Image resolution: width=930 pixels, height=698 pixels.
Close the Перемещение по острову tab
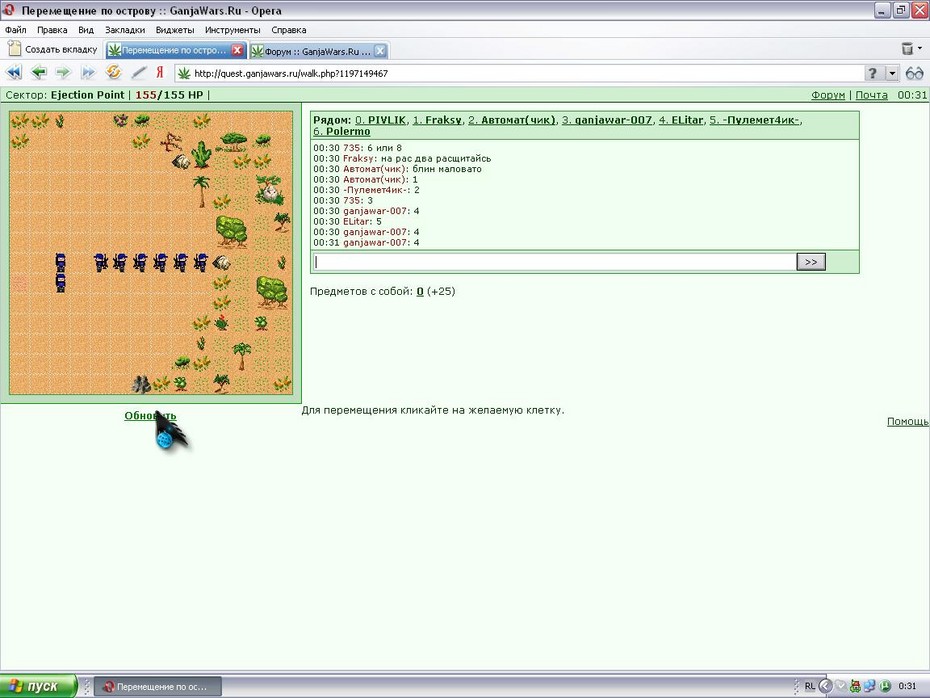tap(237, 50)
